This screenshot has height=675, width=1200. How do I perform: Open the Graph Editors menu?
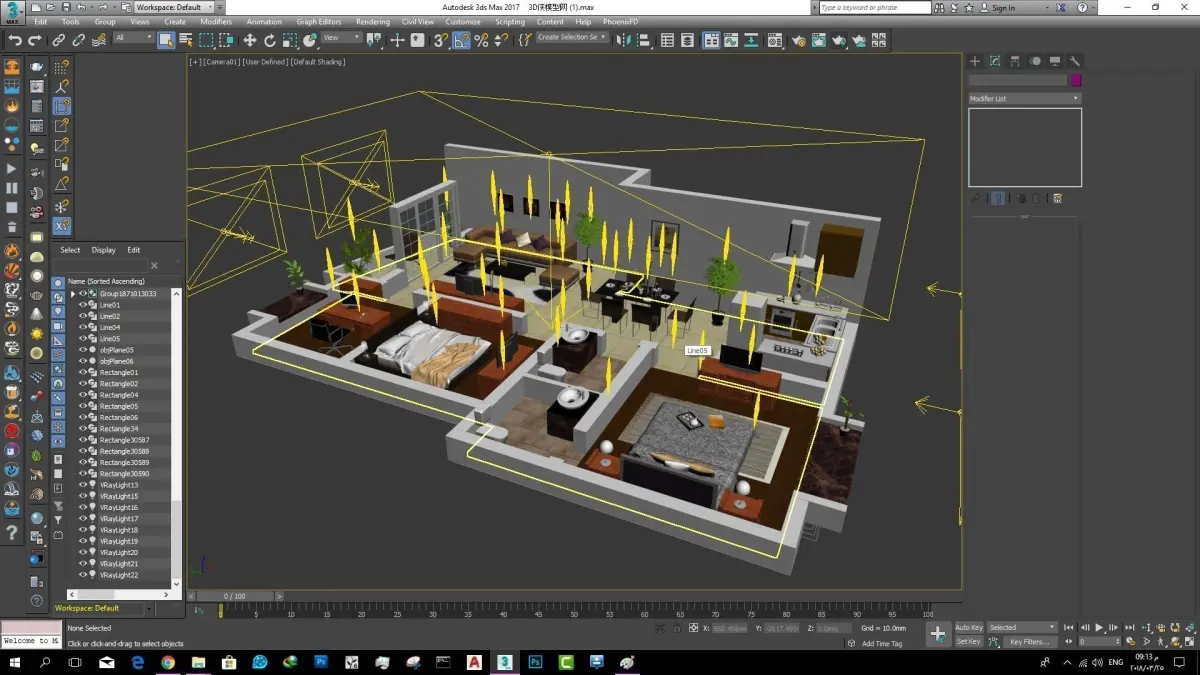click(319, 21)
